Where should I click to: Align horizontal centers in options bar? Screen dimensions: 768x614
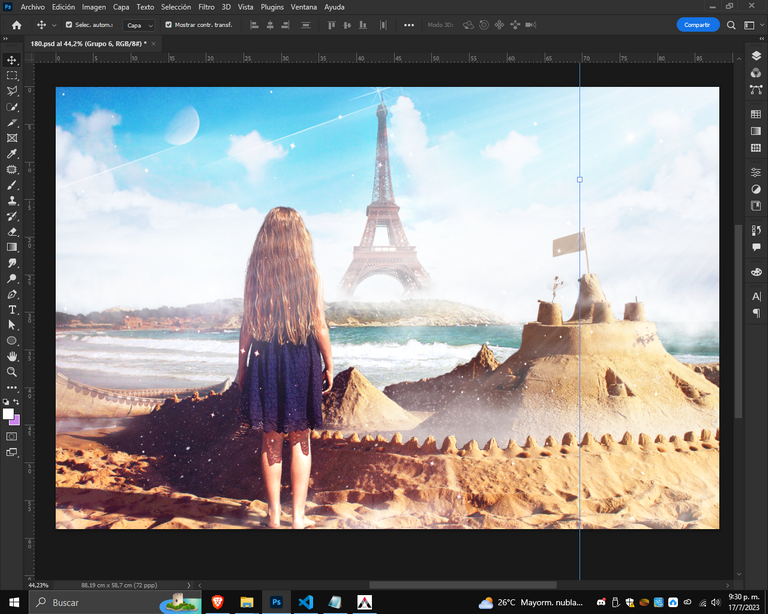[x=270, y=25]
